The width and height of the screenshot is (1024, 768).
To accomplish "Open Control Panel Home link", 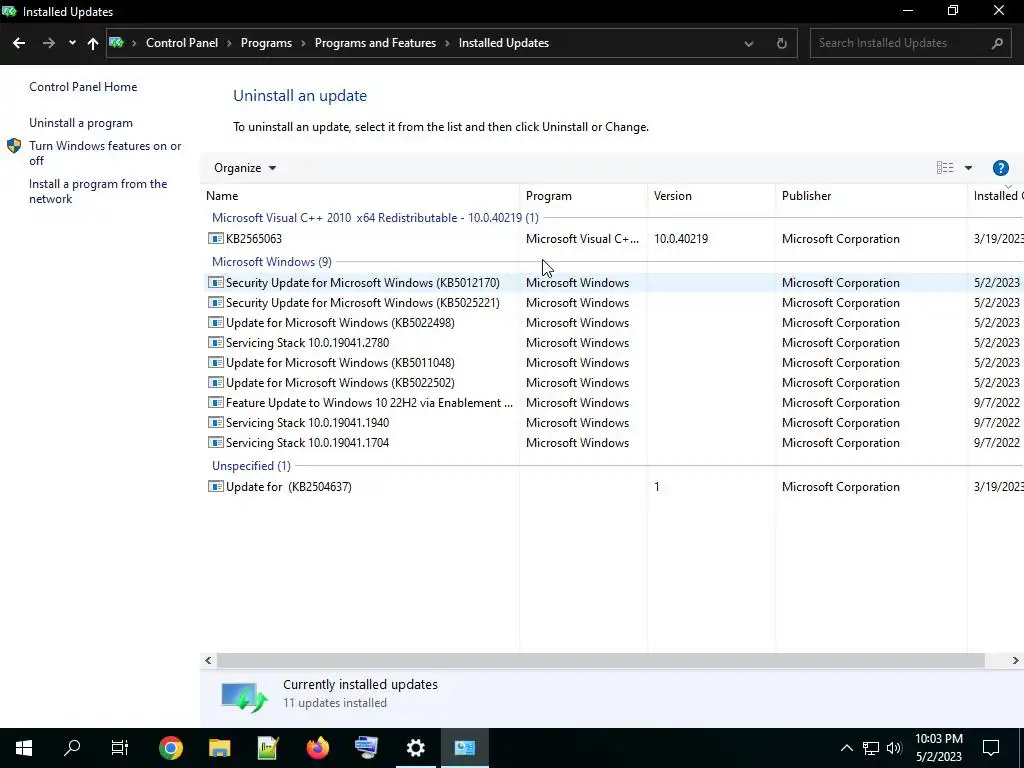I will click(x=83, y=87).
